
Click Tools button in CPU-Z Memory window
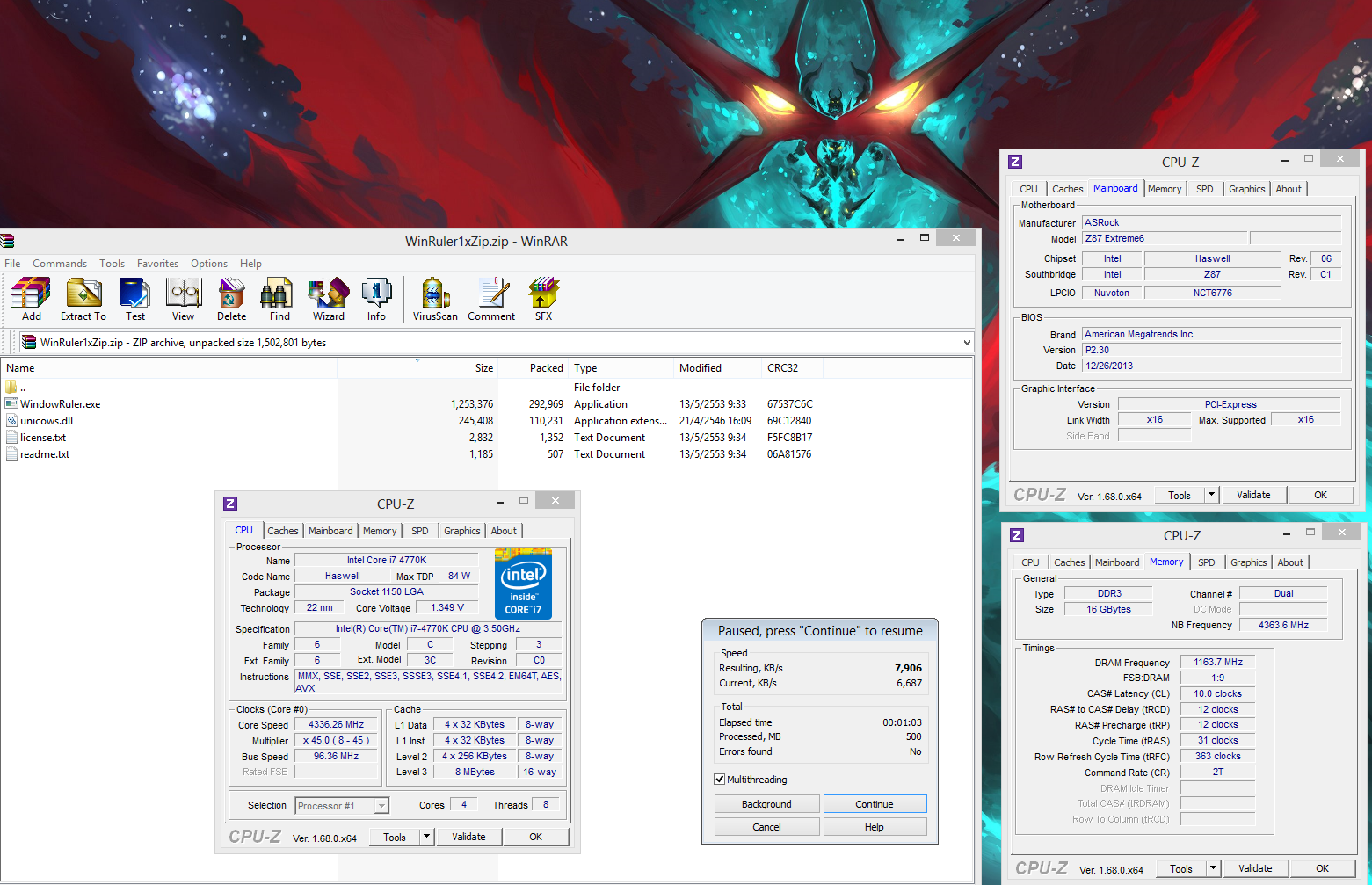point(1181,868)
